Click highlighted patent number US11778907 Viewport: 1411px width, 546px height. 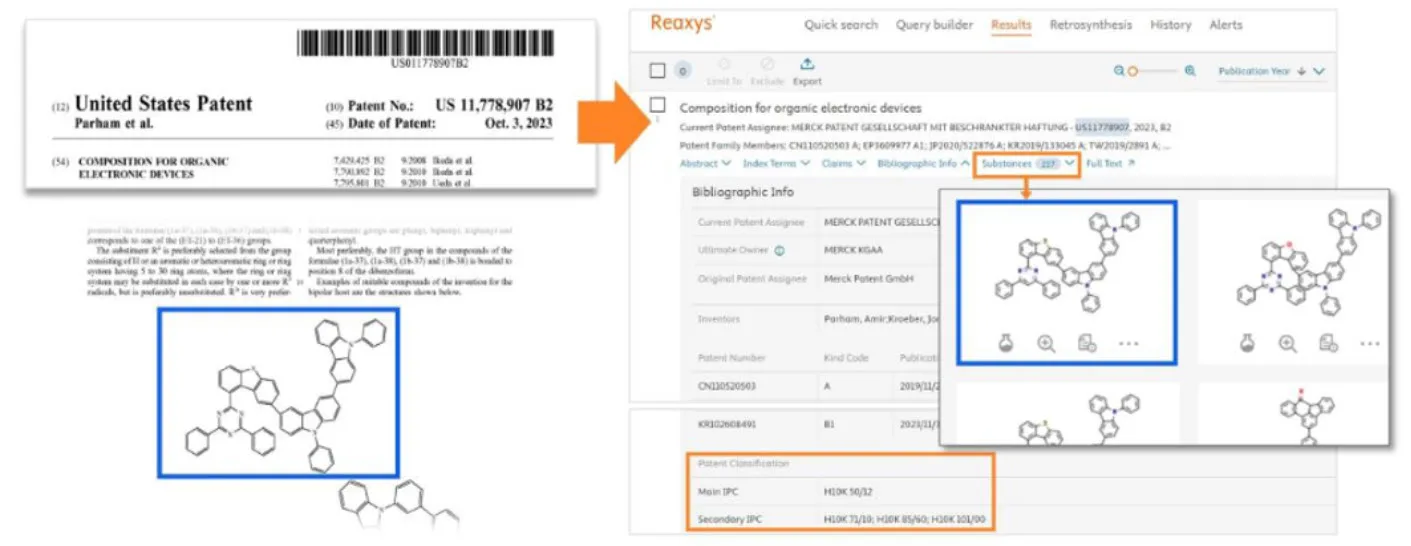(x=1102, y=128)
